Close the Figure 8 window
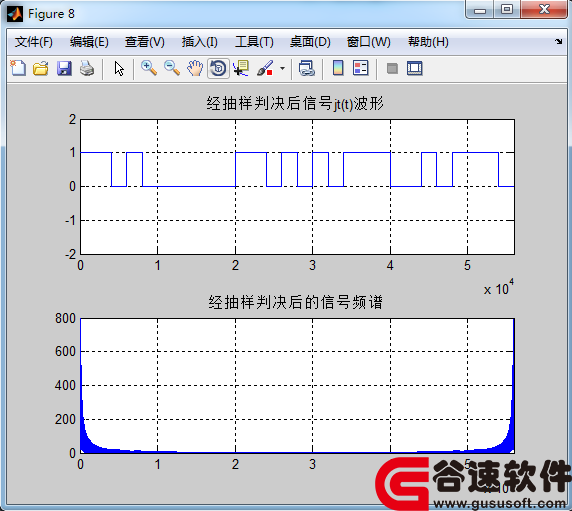Screen dimensions: 572x511 click(x=544, y=9)
